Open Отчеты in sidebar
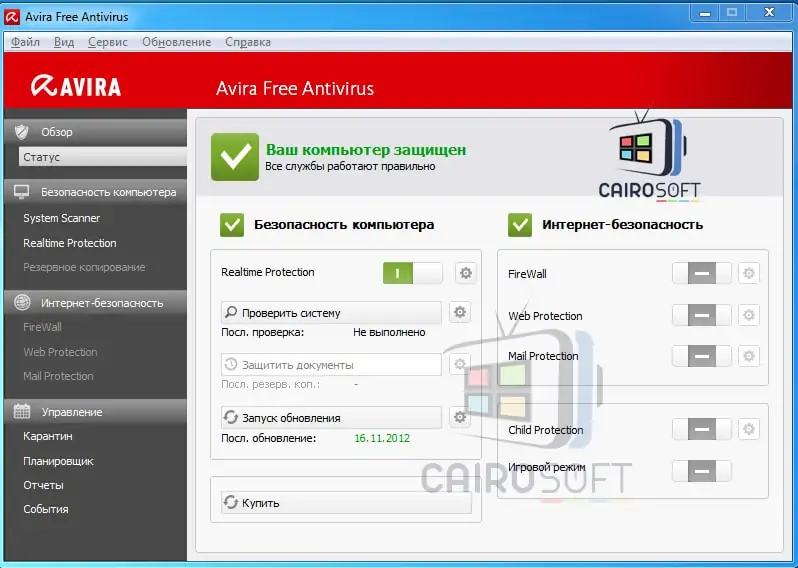Viewport: 798px width, 568px height. click(43, 485)
